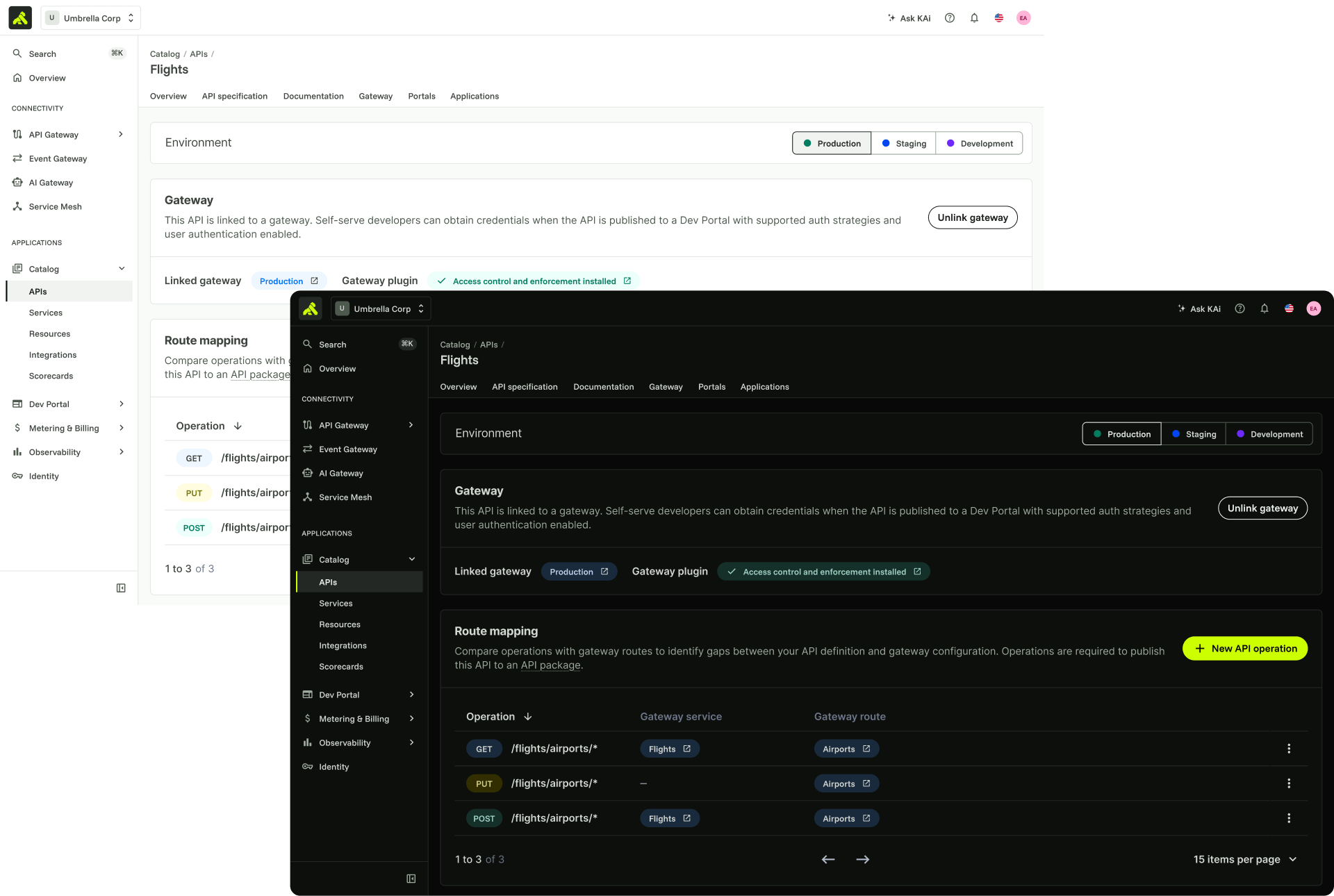Switch to Documentation tab in dark window
Screen dimensions: 1334x896
[603, 387]
